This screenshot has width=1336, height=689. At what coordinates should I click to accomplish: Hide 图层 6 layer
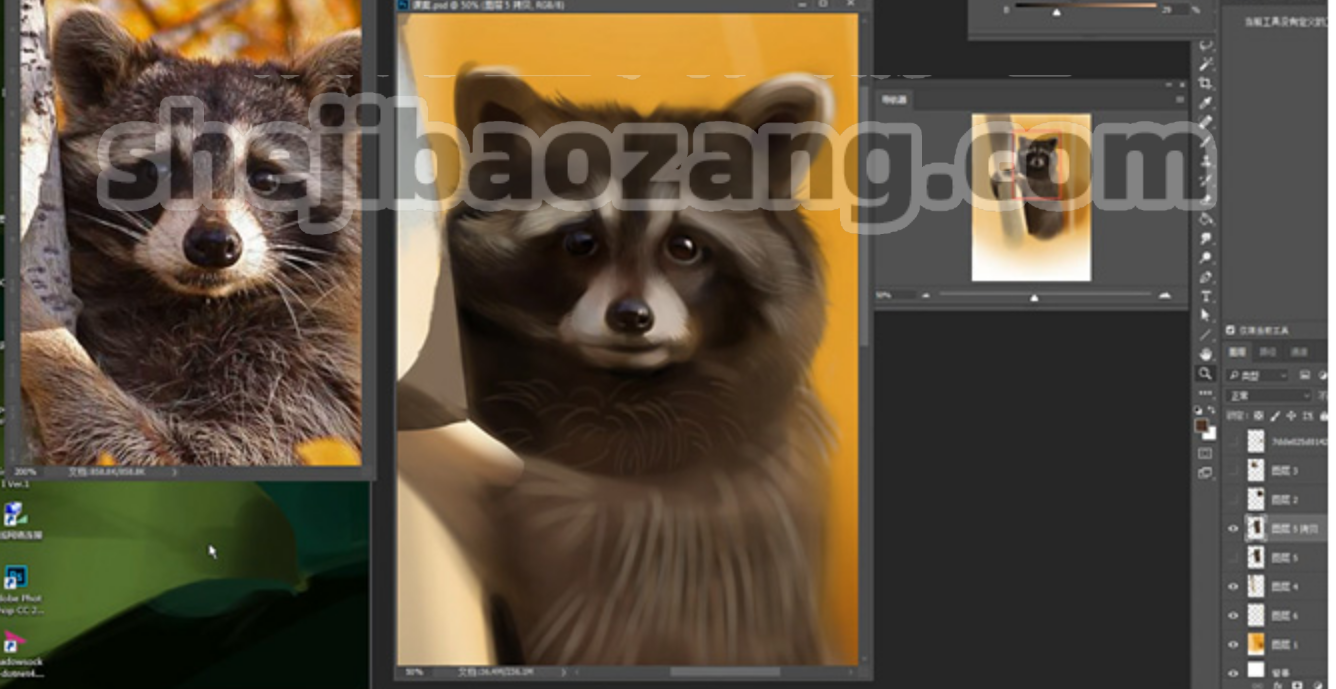[1233, 615]
